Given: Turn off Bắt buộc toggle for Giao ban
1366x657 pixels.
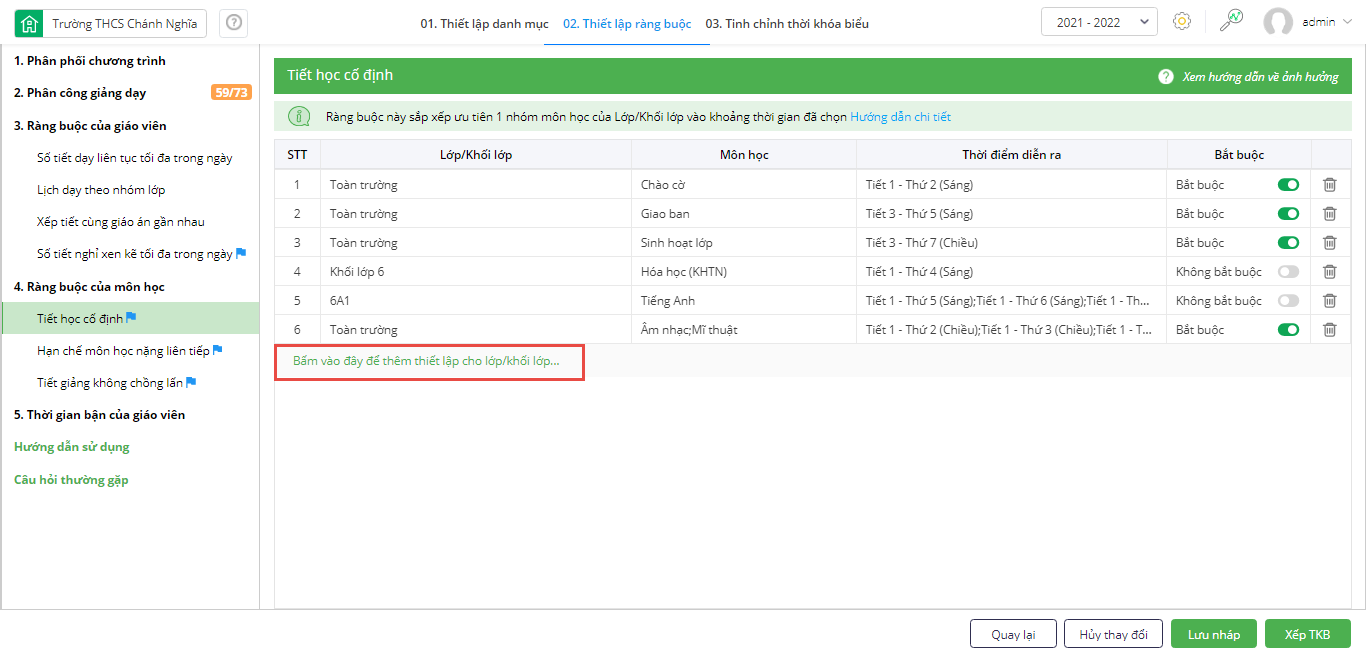Looking at the screenshot, I should tap(1288, 214).
